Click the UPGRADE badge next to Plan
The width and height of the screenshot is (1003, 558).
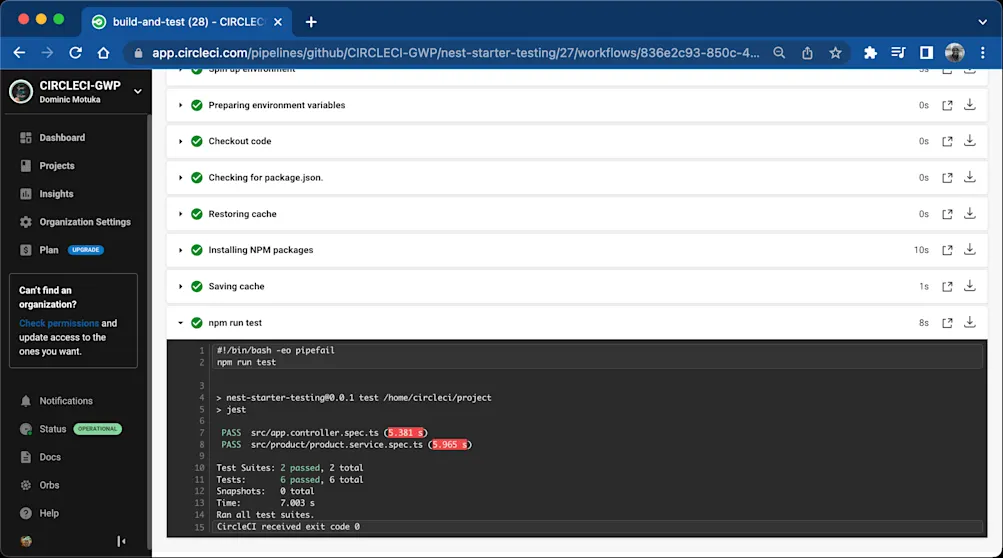[x=86, y=250]
